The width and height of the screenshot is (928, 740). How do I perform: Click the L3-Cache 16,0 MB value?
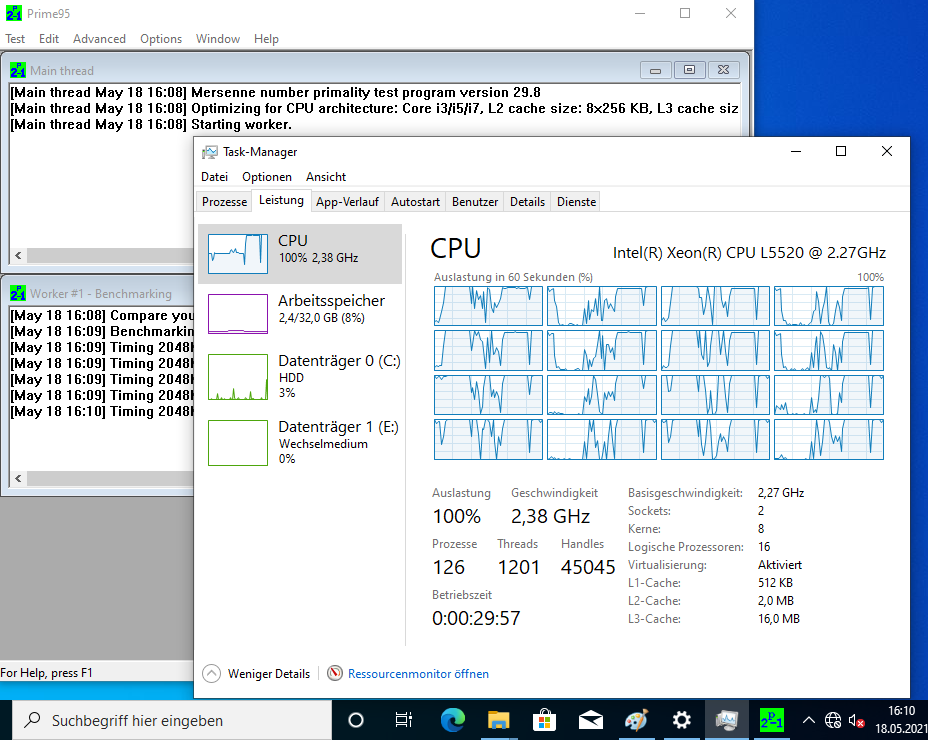coord(779,619)
